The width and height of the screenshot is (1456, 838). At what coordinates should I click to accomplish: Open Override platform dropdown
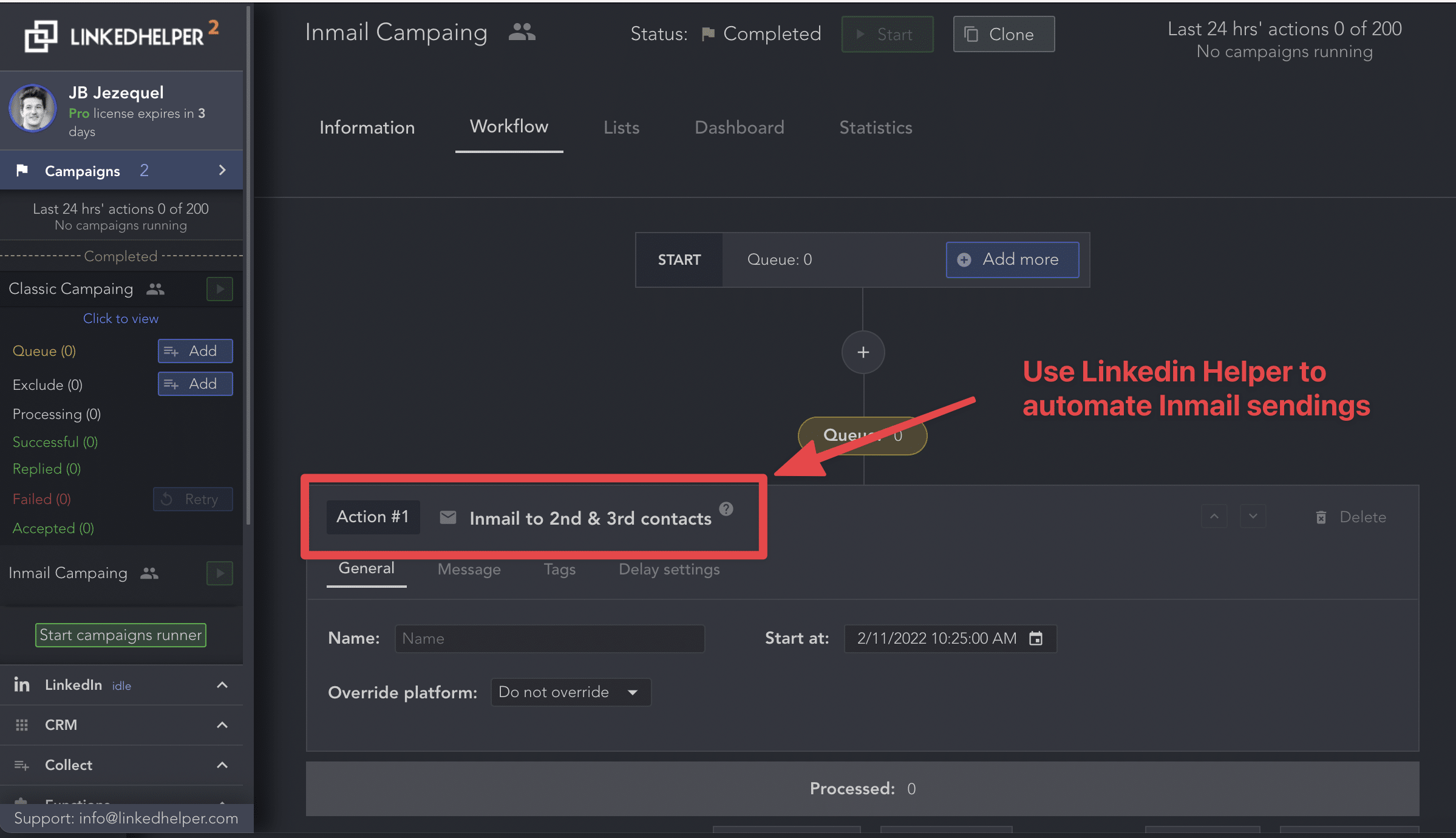click(568, 692)
